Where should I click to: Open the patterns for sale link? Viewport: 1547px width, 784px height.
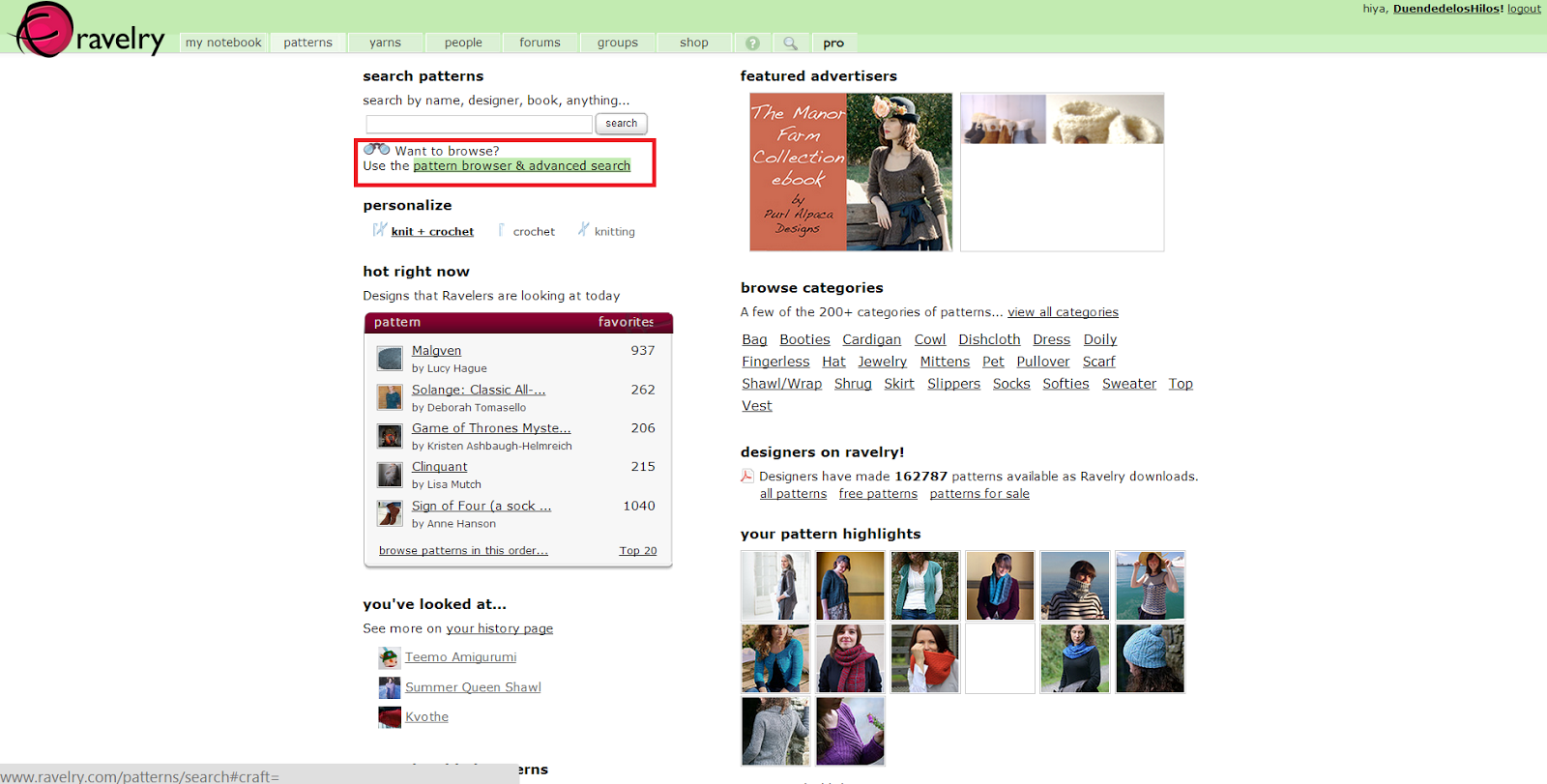pyautogui.click(x=979, y=494)
